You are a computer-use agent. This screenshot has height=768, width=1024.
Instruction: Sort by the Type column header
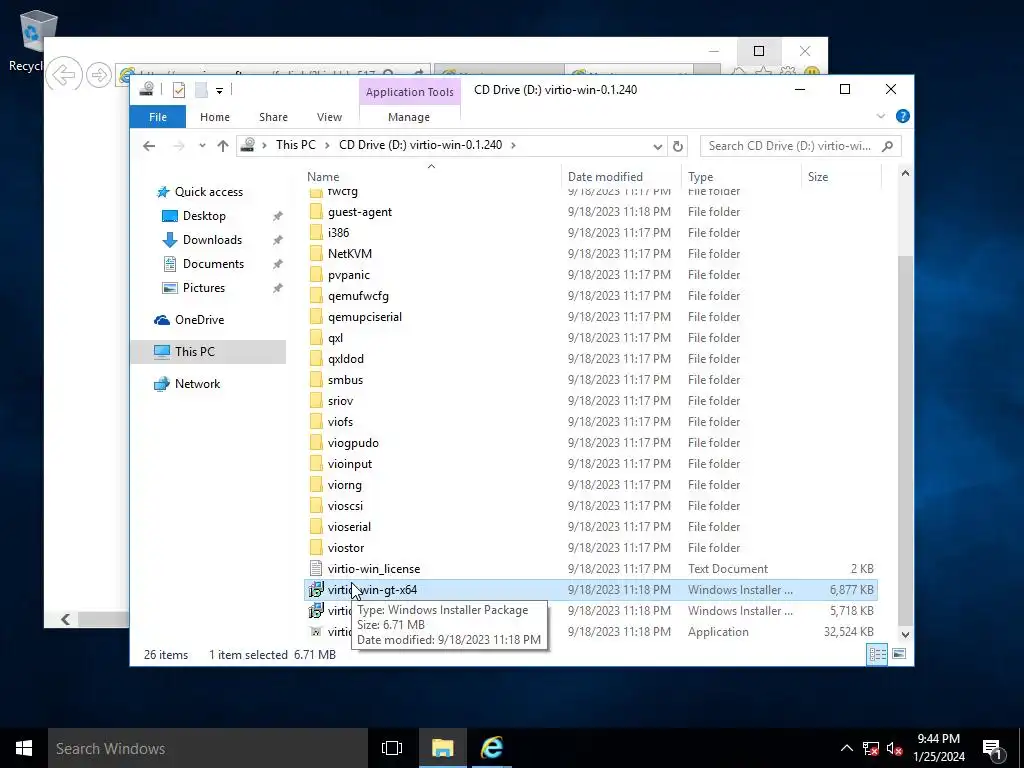[x=701, y=176]
